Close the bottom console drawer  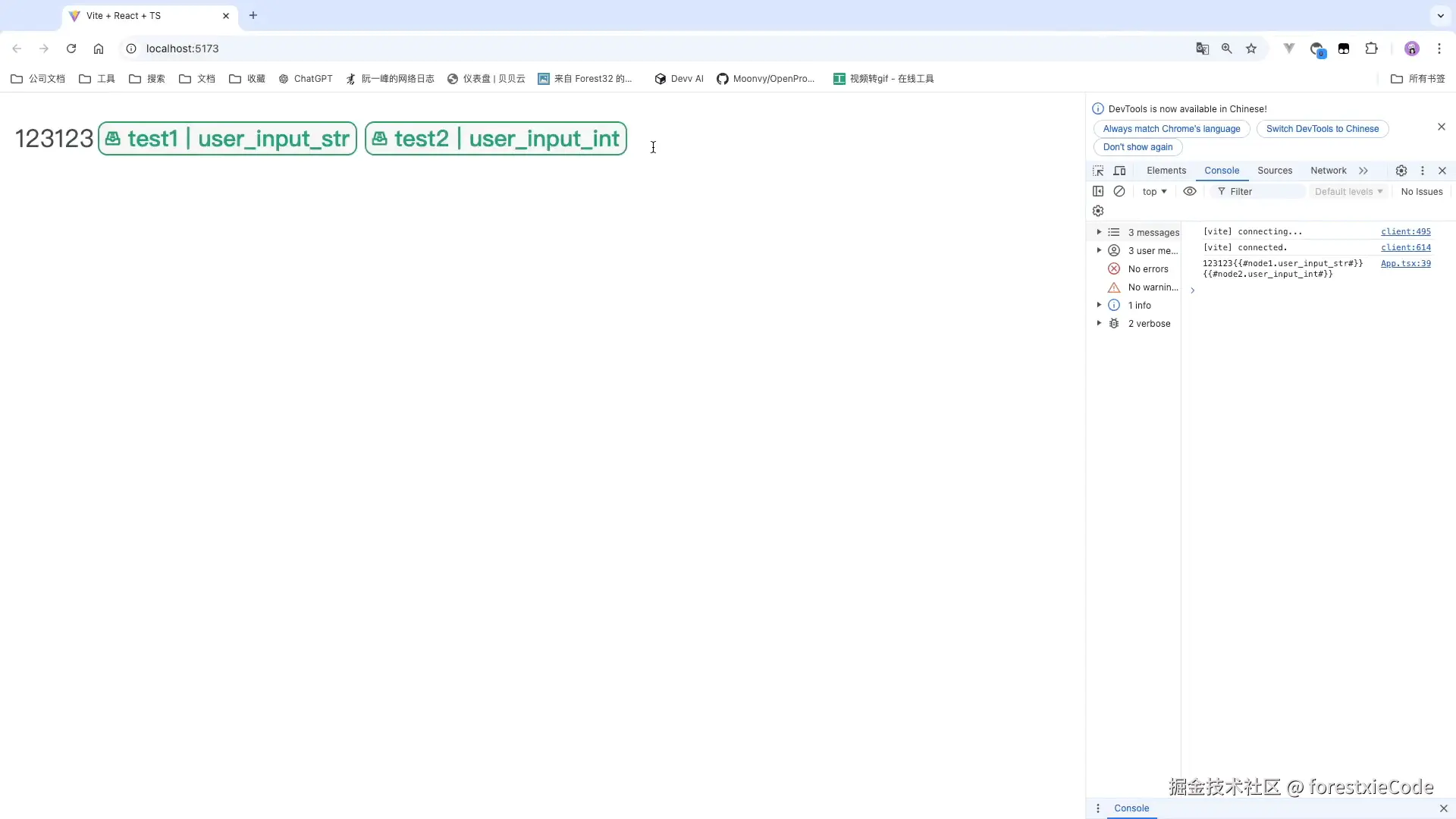click(1444, 808)
